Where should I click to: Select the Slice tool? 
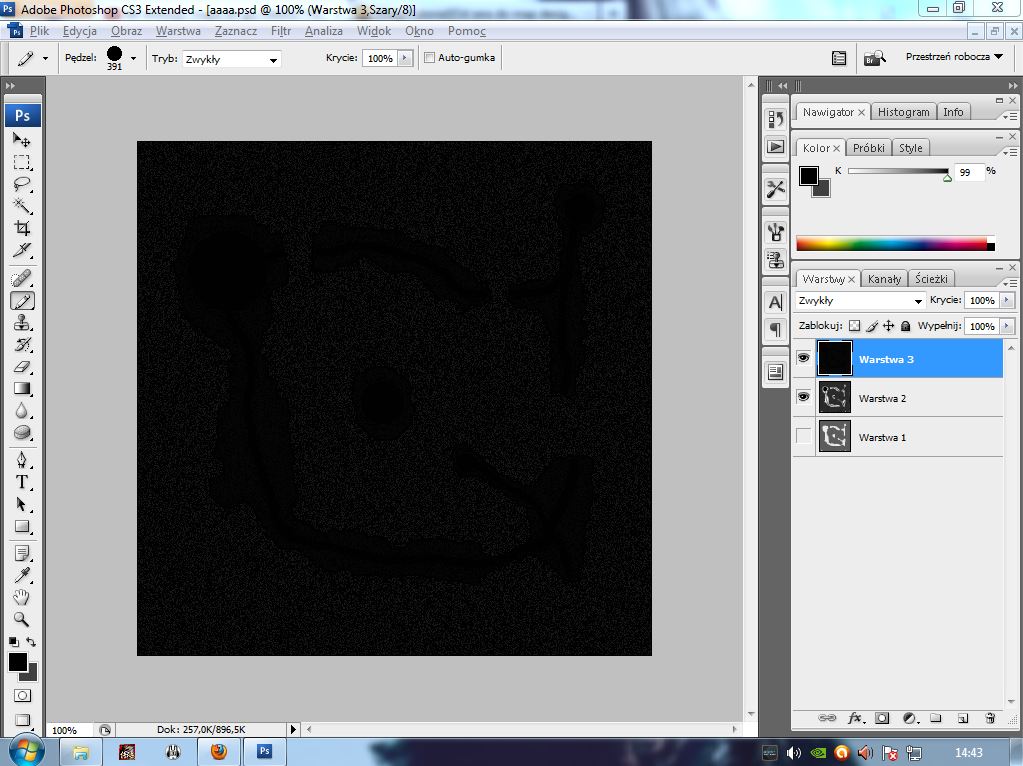22,251
